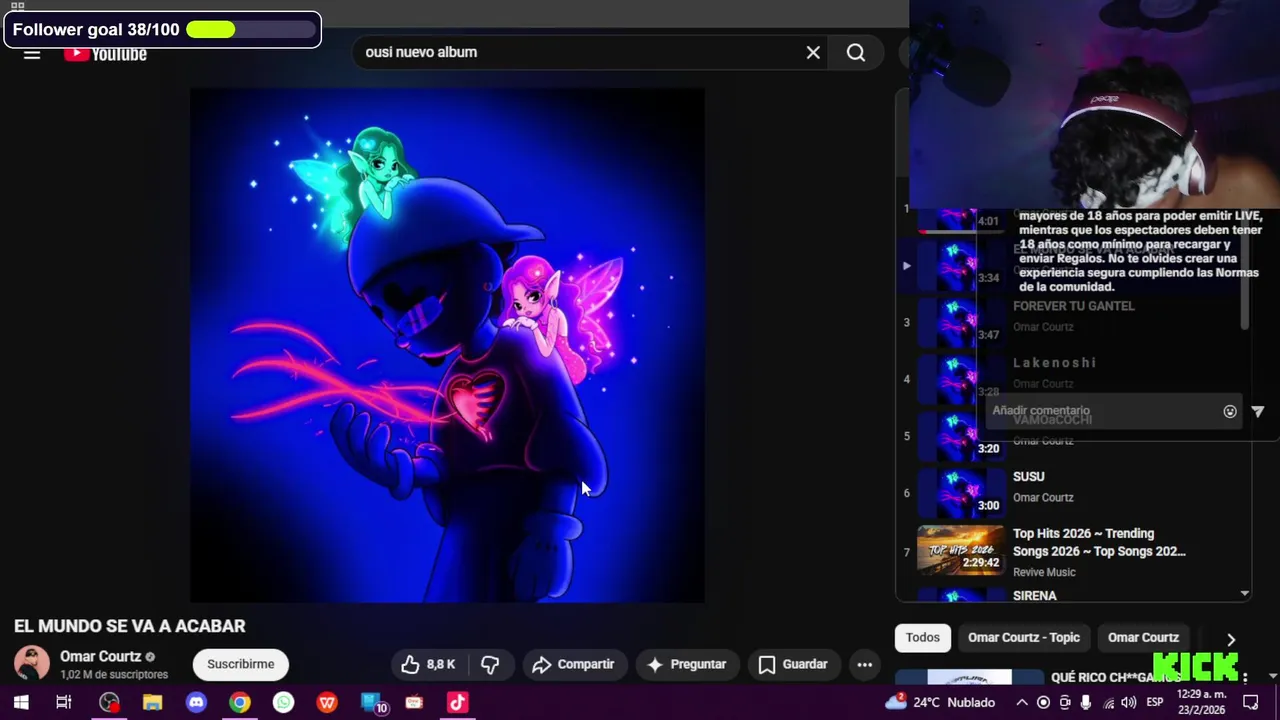Share the video via Compartir

(573, 664)
